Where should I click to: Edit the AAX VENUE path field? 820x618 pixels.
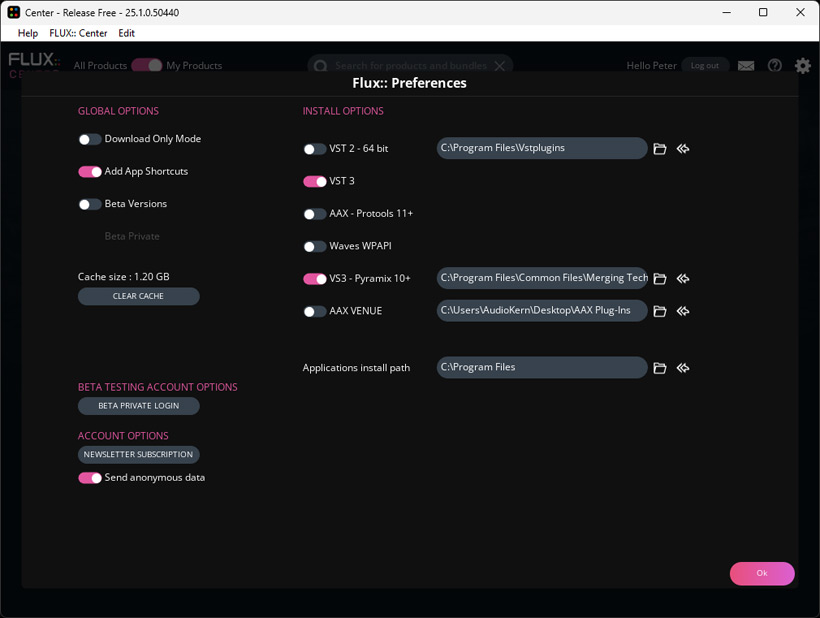coord(542,311)
